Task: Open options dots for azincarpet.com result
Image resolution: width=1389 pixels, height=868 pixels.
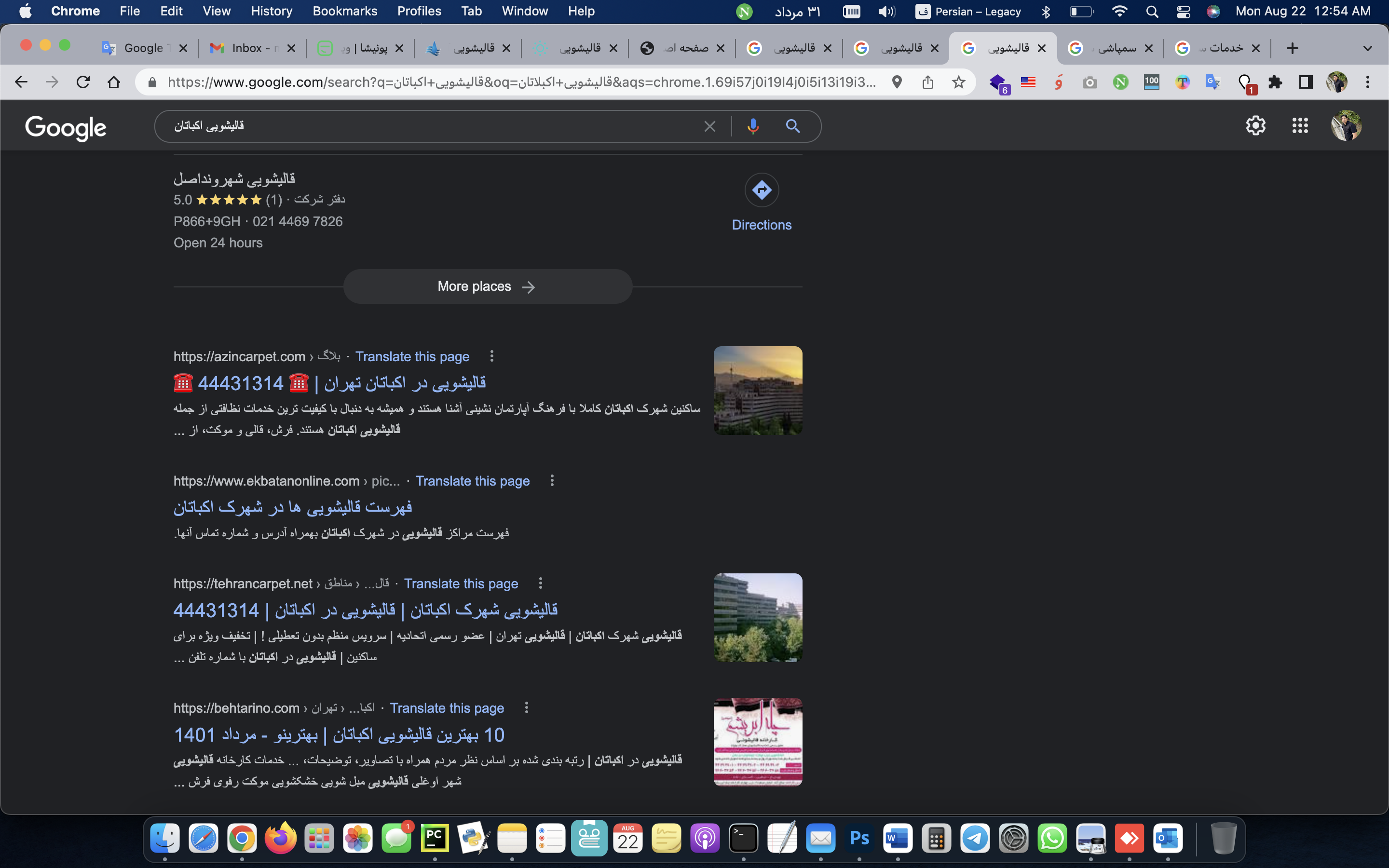Action: (492, 356)
